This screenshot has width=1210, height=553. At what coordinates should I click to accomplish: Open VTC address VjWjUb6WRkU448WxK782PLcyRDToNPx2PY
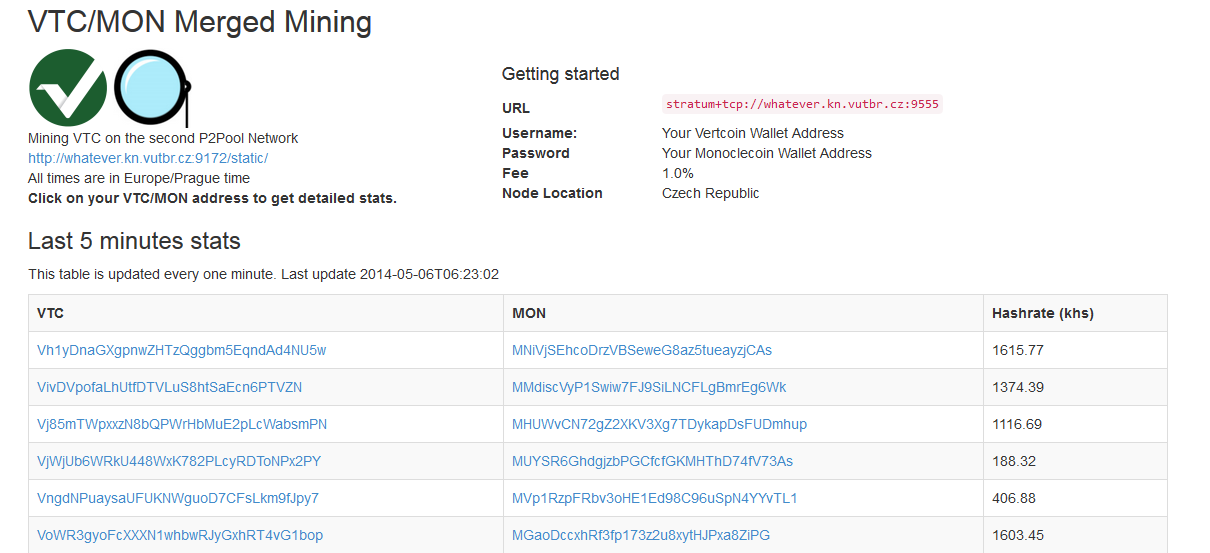click(x=179, y=461)
